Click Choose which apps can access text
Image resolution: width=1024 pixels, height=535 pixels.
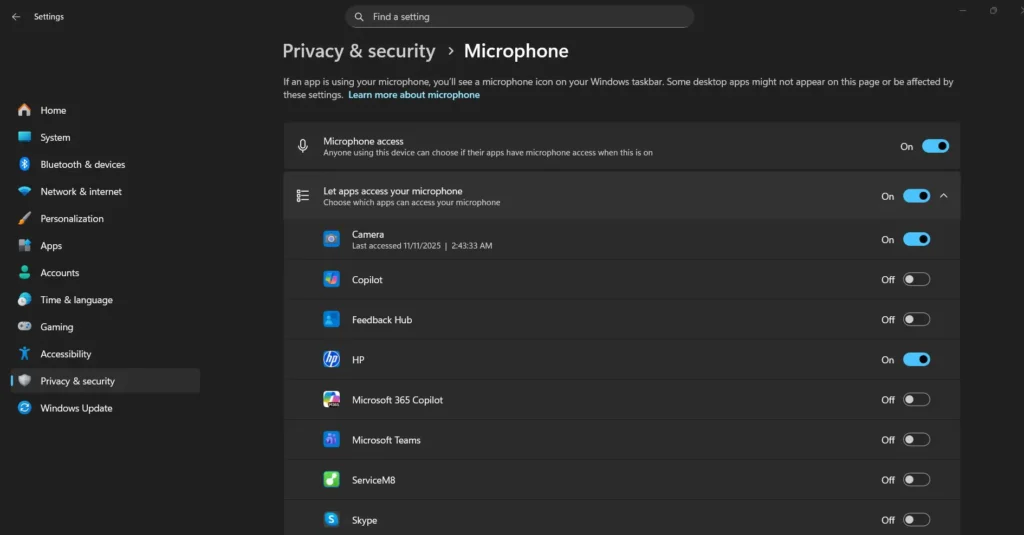point(411,203)
